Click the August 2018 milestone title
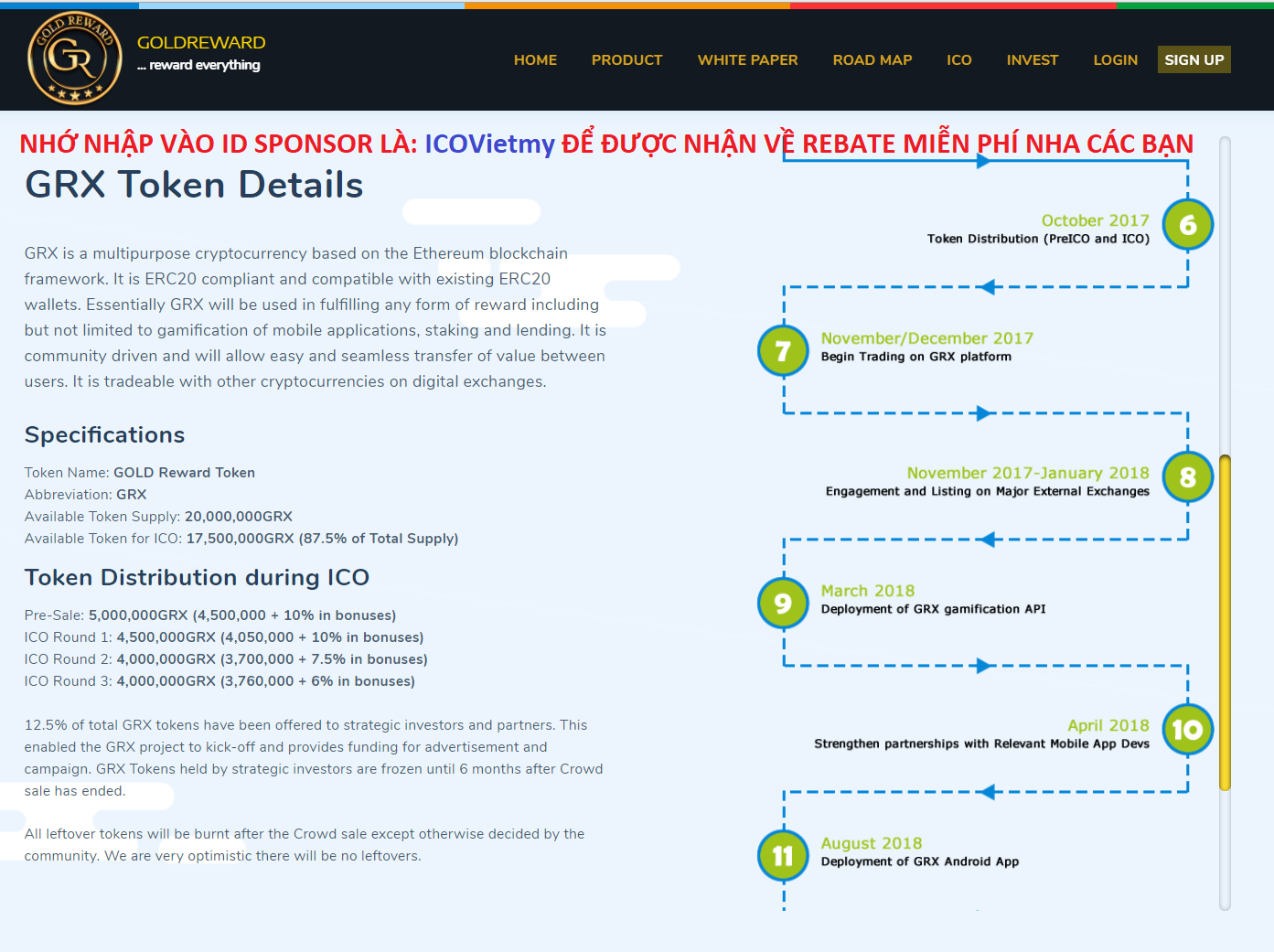This screenshot has width=1274, height=952. pyautogui.click(x=871, y=843)
